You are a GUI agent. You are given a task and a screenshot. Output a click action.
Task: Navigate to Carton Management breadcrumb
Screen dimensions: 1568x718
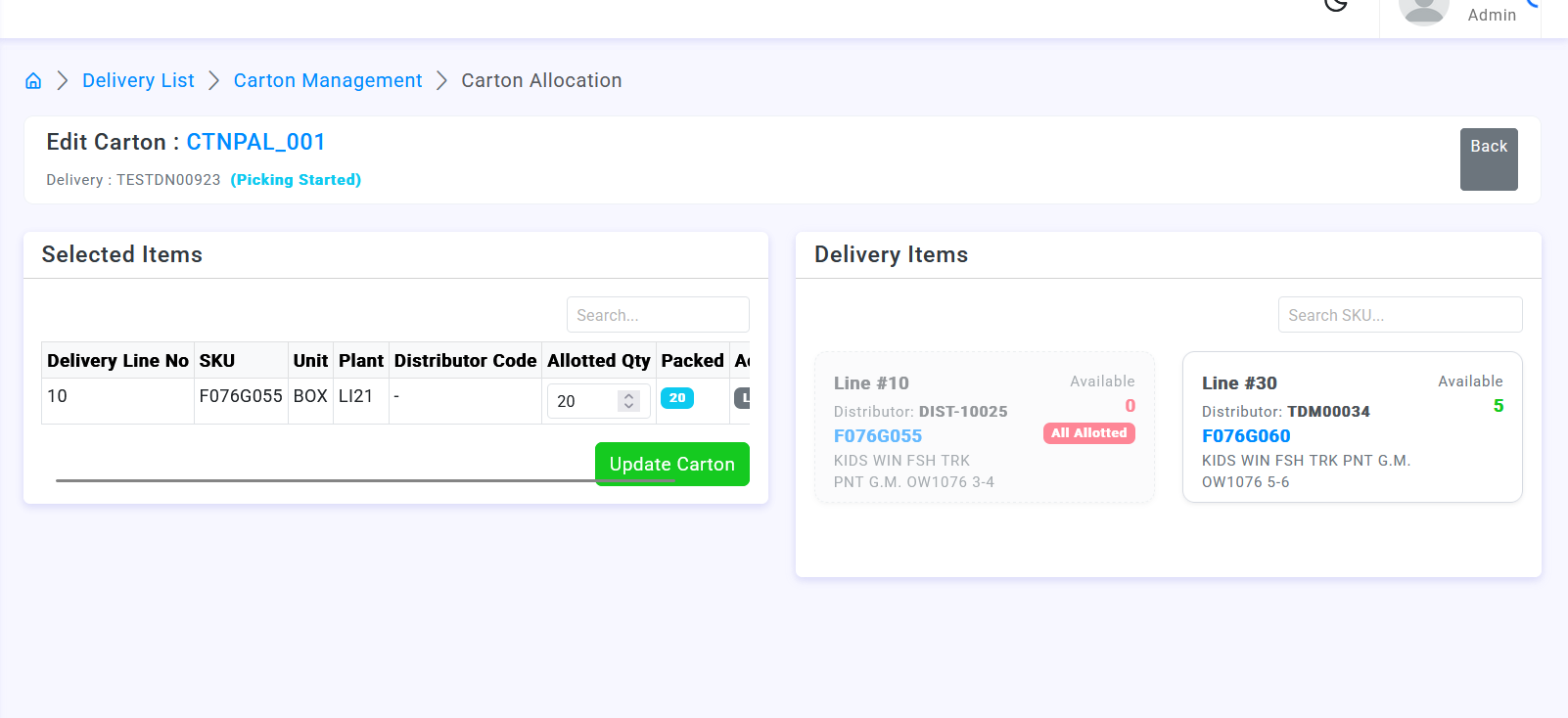click(328, 80)
